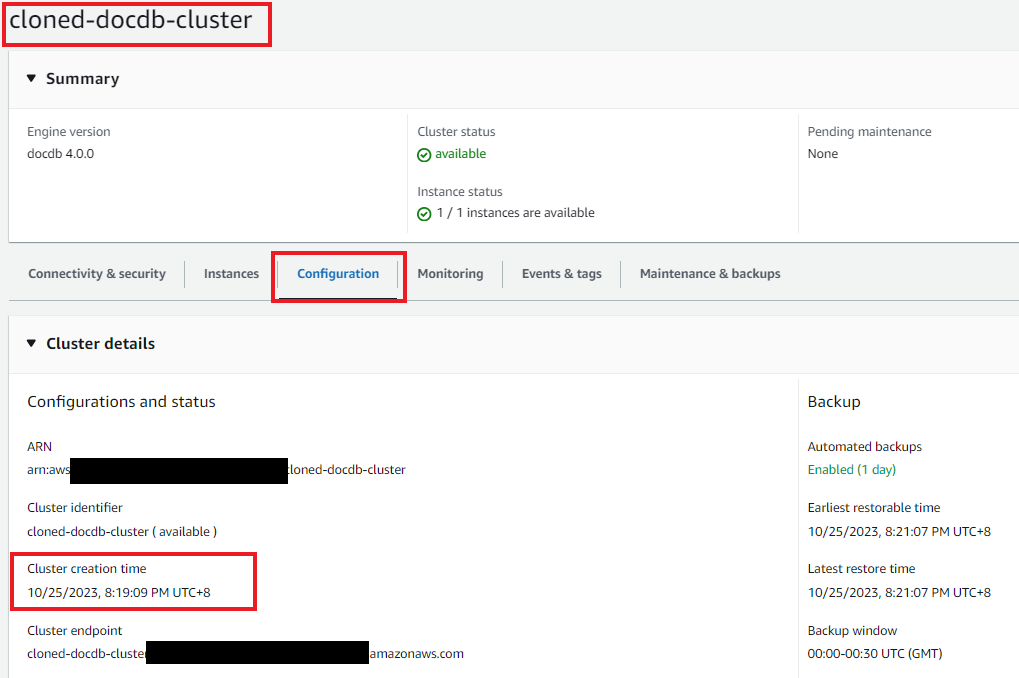Click the Pending maintenance label
Image resolution: width=1019 pixels, height=678 pixels.
870,131
